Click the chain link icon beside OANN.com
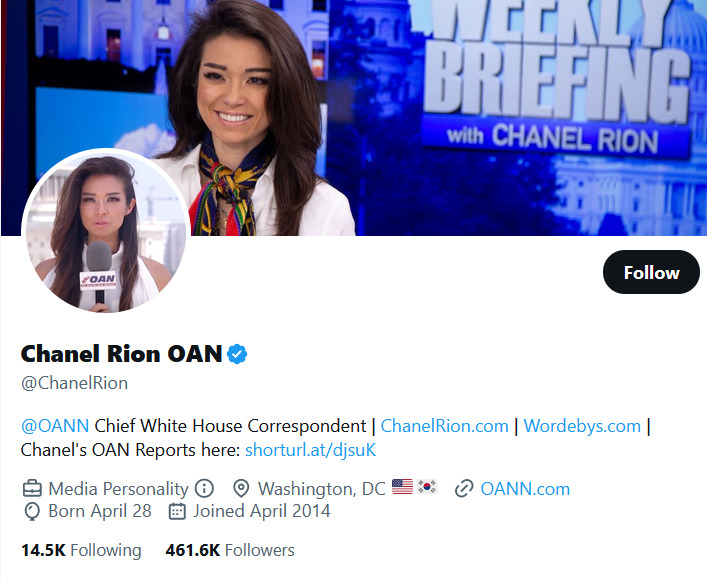 click(464, 488)
